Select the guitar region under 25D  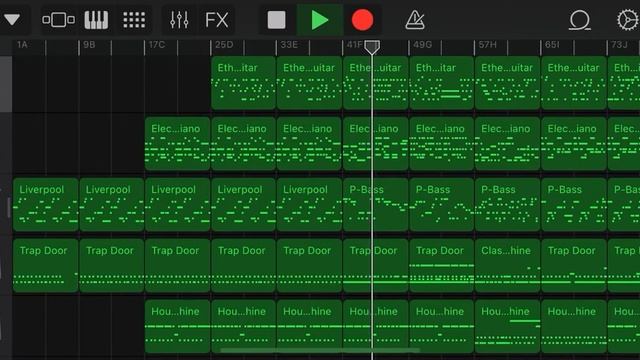click(243, 83)
